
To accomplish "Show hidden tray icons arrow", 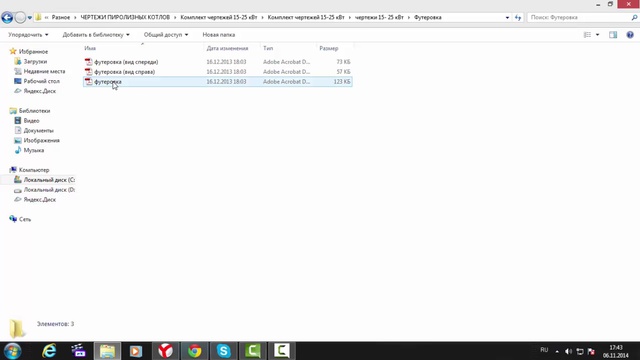I will (x=557, y=351).
